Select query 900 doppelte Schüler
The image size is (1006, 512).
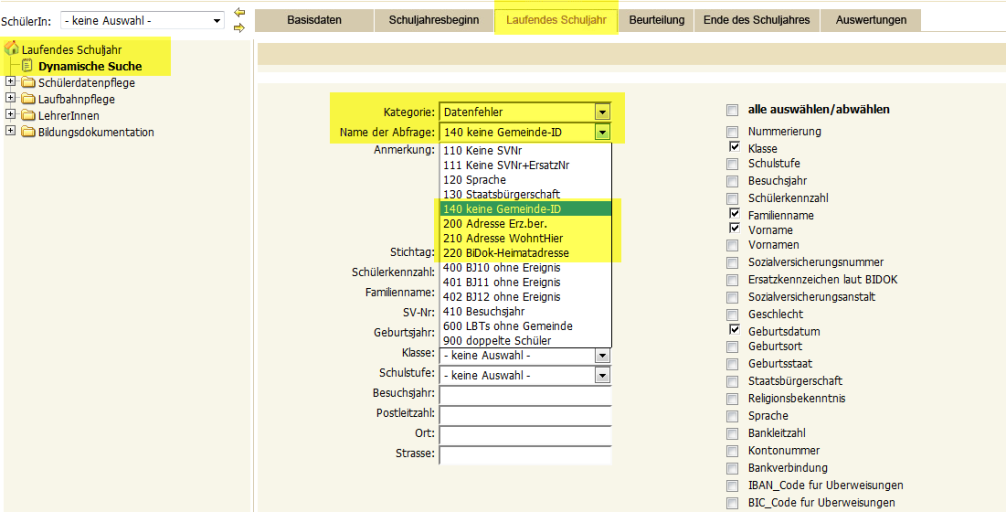(525, 341)
